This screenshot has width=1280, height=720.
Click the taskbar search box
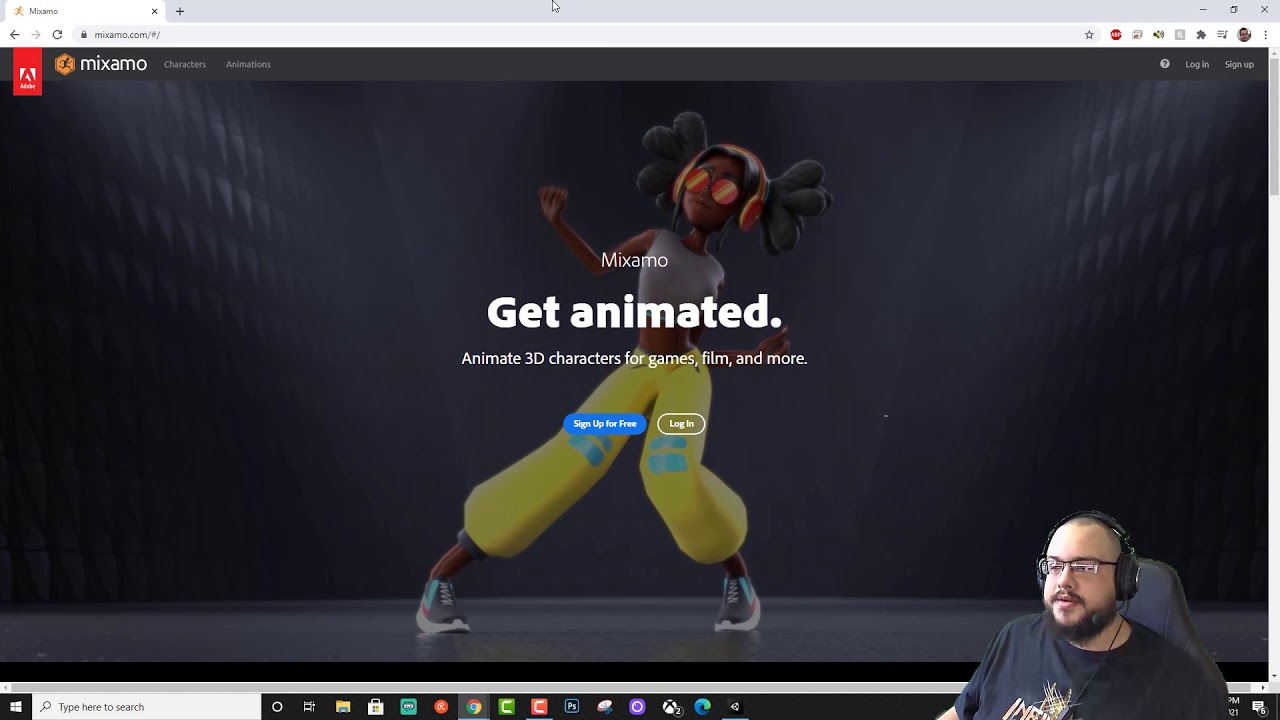point(147,707)
